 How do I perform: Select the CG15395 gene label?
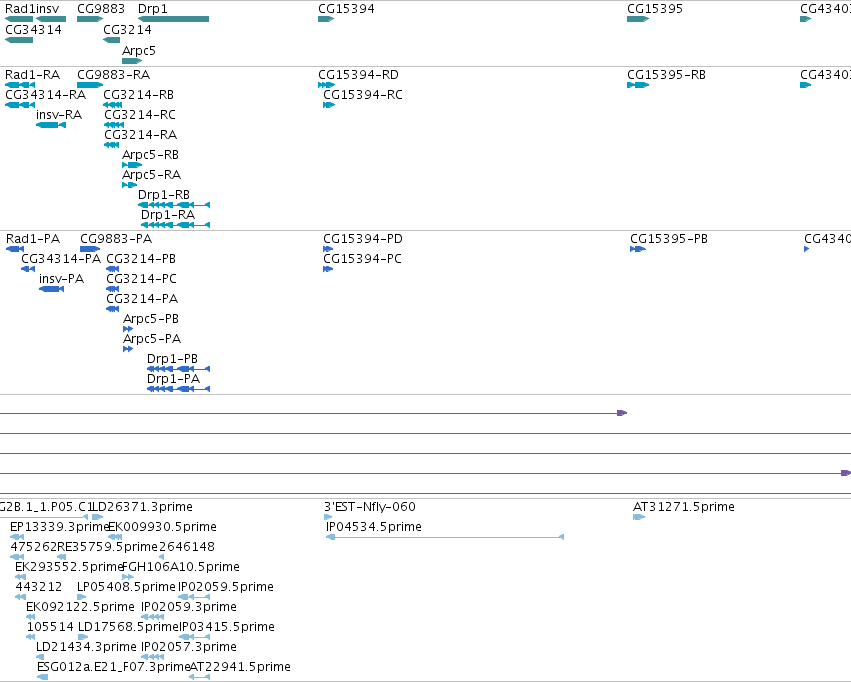coord(655,9)
